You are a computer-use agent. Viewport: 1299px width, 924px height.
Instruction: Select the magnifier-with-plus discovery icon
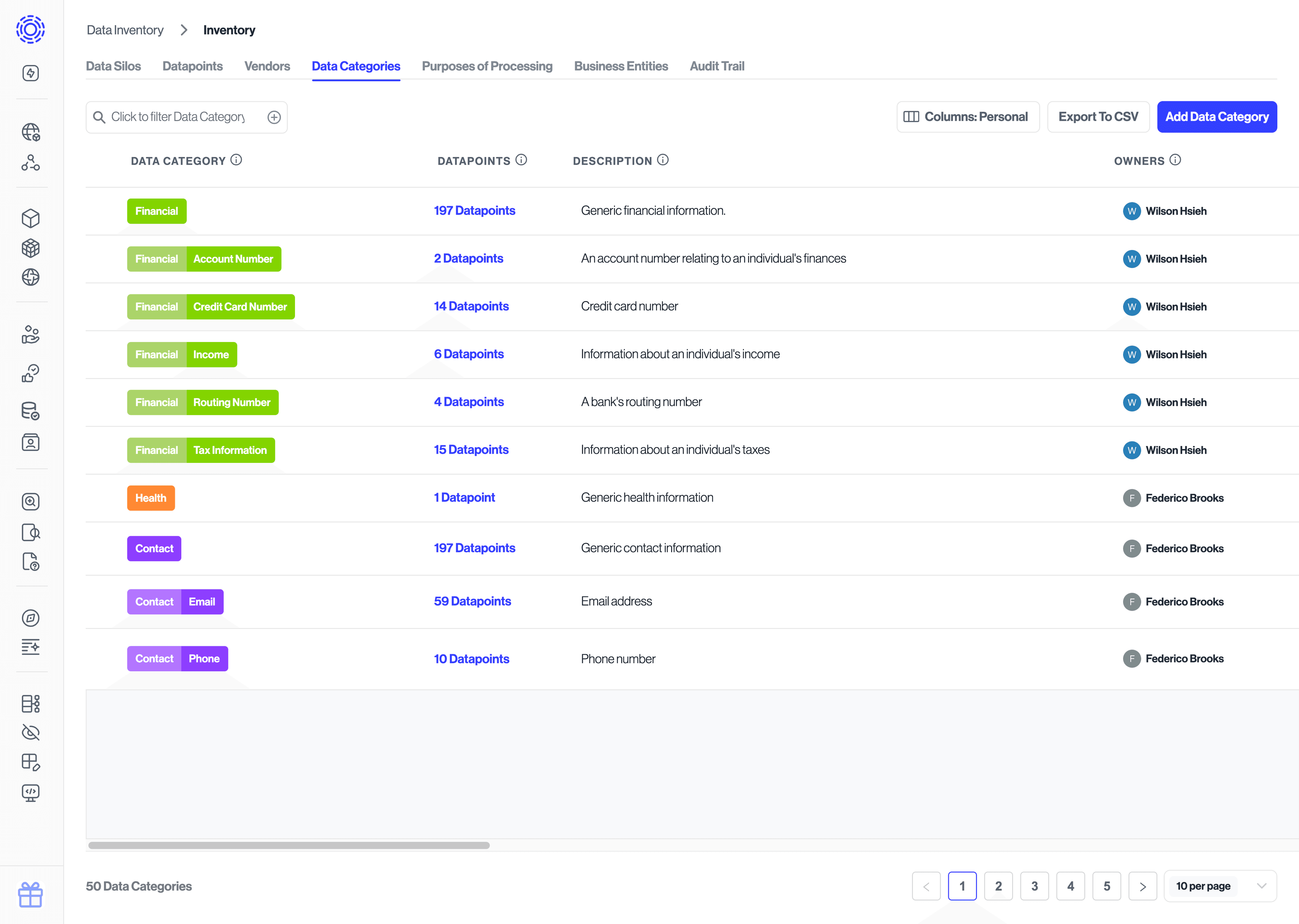click(x=31, y=502)
